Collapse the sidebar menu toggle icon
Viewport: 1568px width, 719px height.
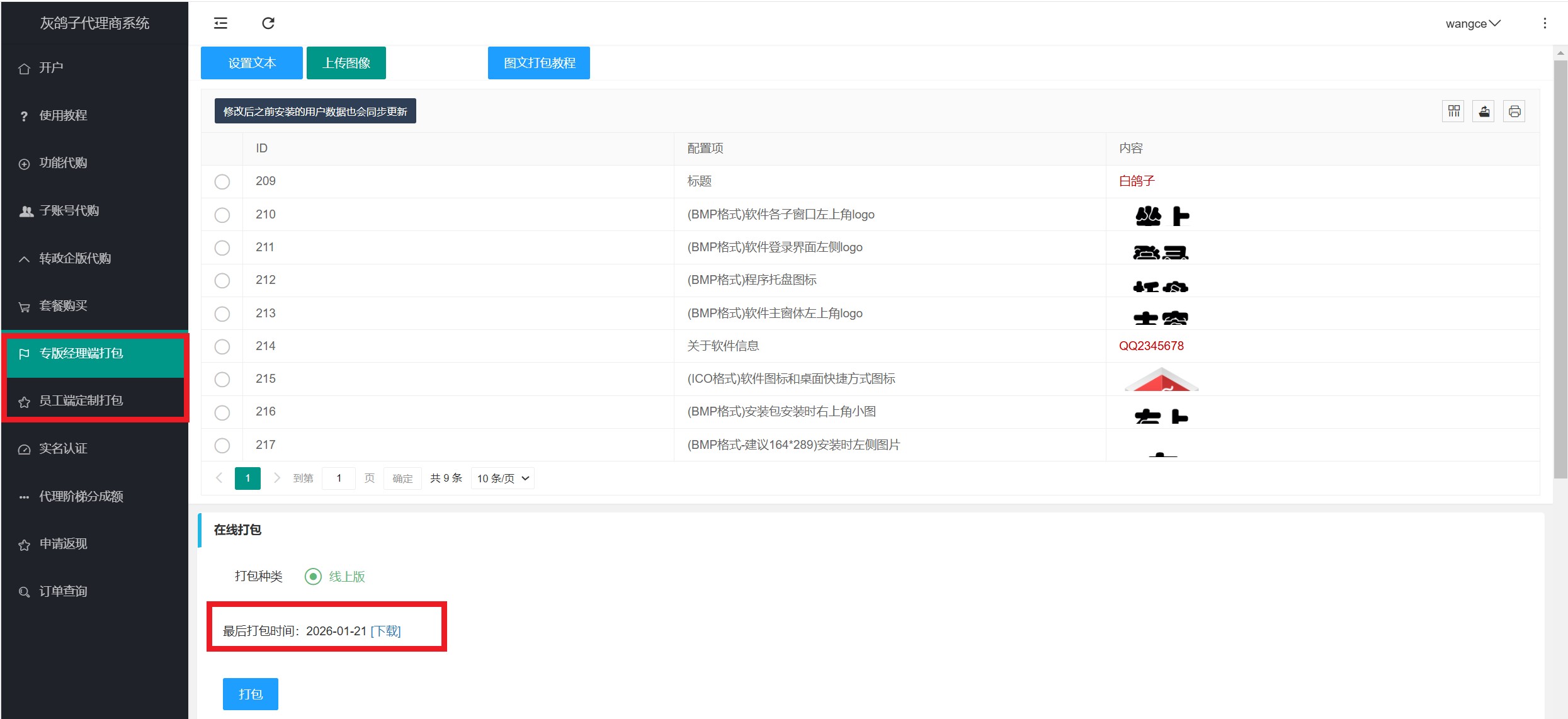[x=220, y=23]
